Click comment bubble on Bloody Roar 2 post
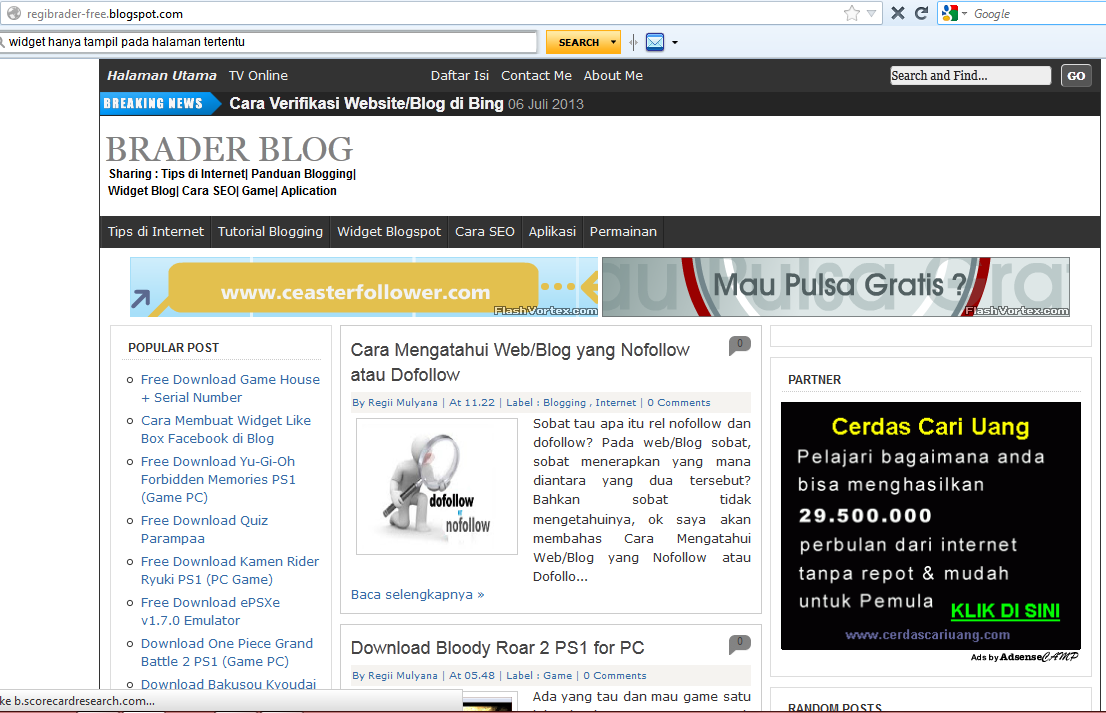 click(740, 645)
